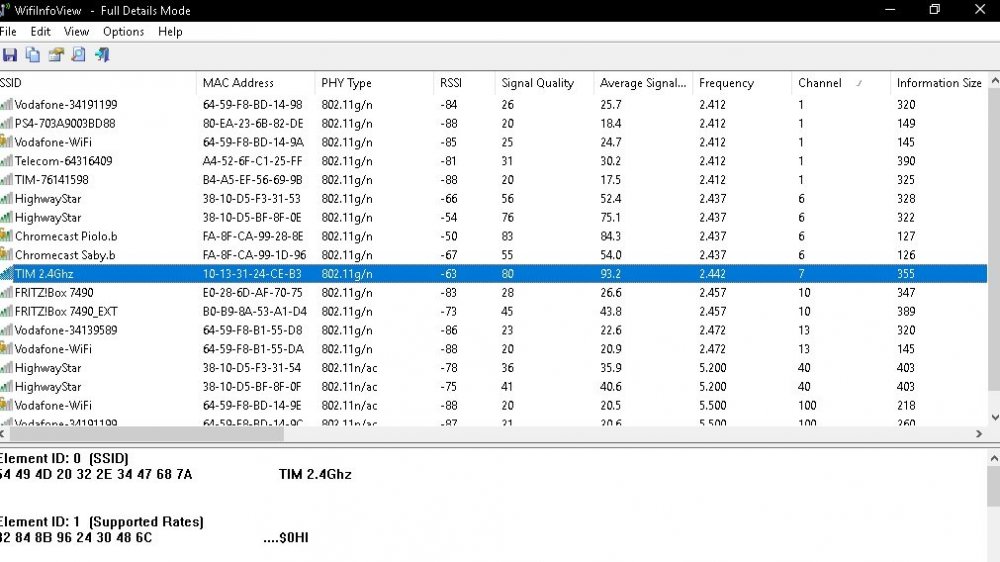Click signal icon of Vodafone-34139589 row
This screenshot has height=562, width=1000.
tap(6, 330)
